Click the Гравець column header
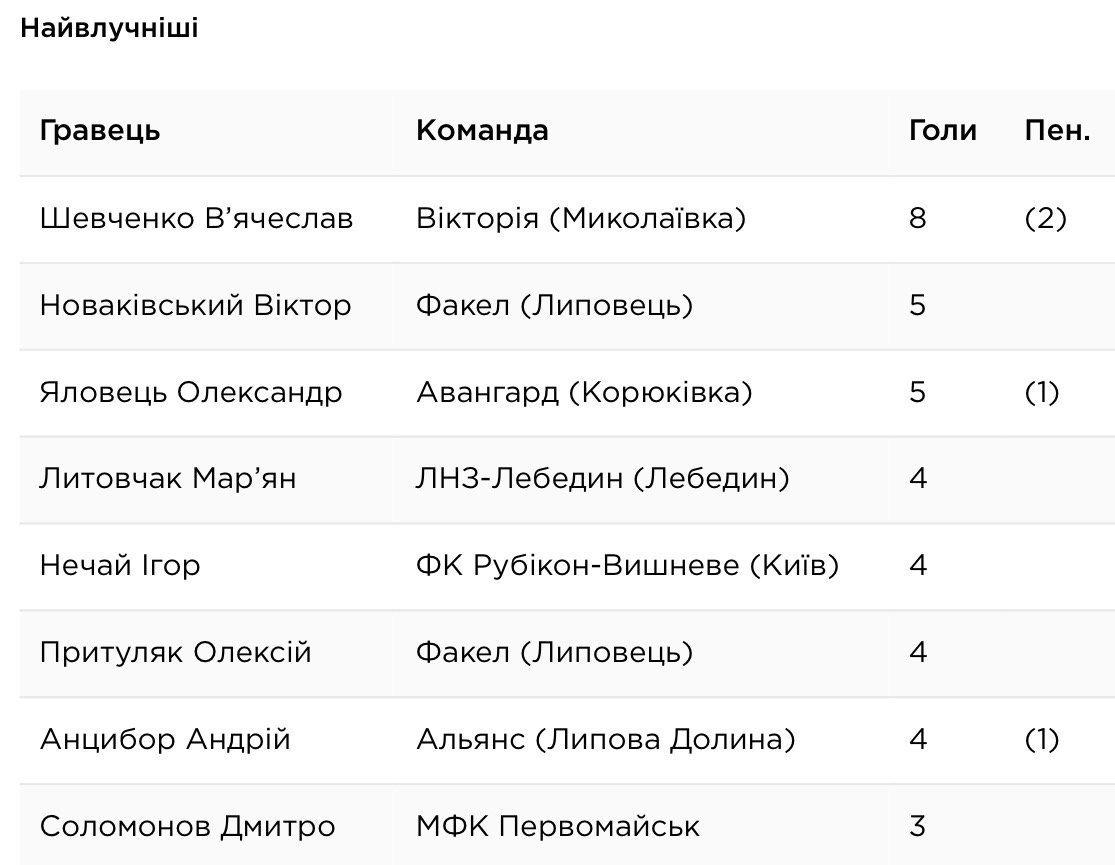Image resolution: width=1115 pixels, height=865 pixels. pos(100,131)
